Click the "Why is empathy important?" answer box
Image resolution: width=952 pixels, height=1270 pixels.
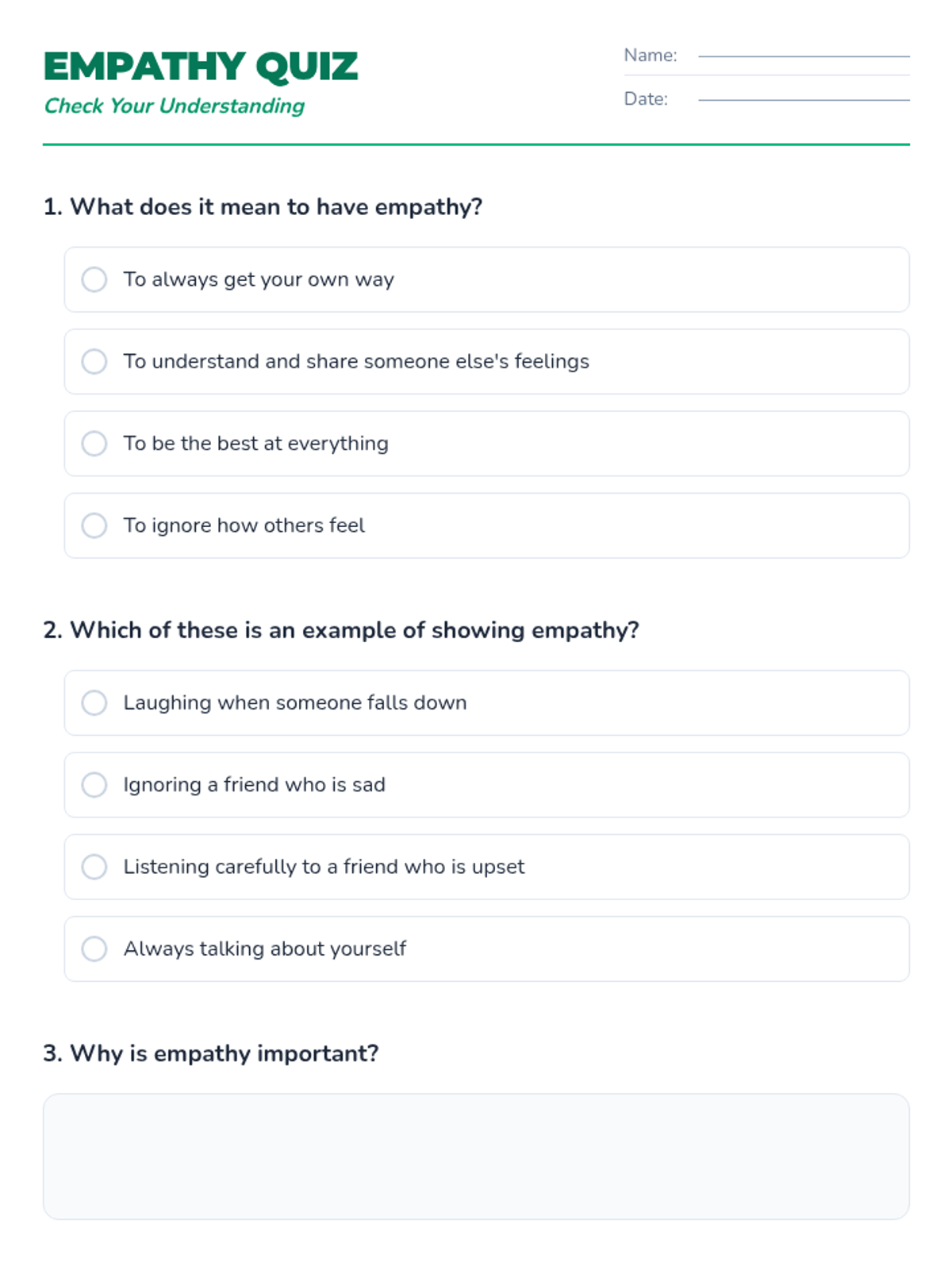tap(476, 1156)
